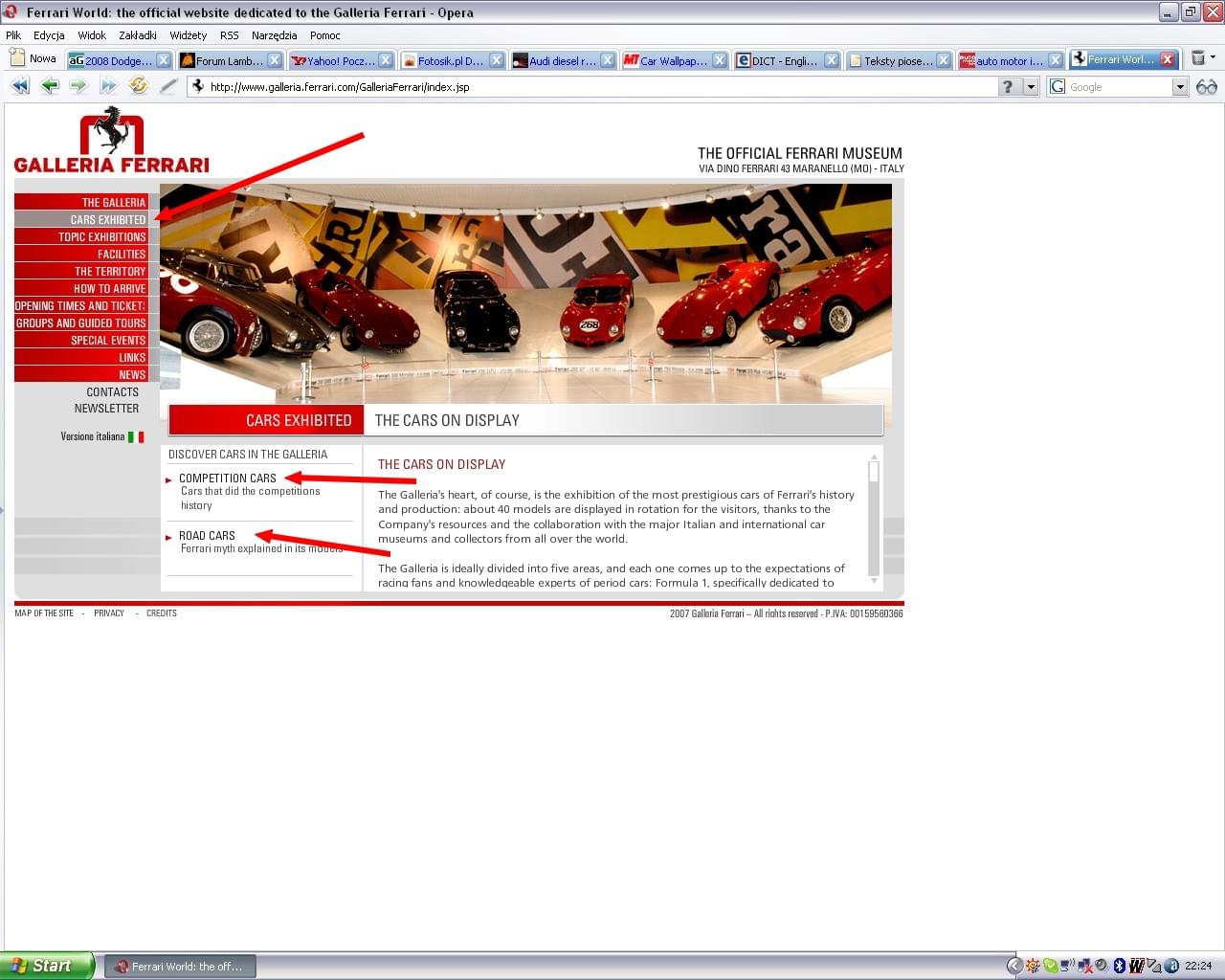Open the CONTACTS link
The image size is (1225, 980).
click(112, 391)
